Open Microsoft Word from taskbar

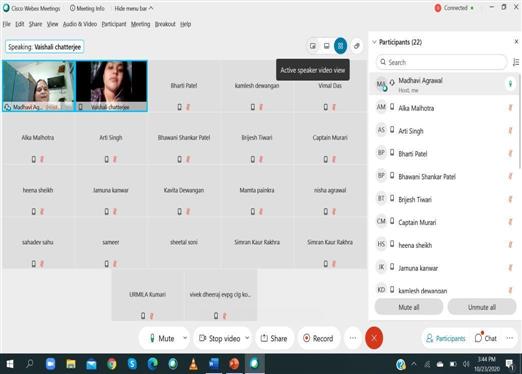tap(214, 364)
